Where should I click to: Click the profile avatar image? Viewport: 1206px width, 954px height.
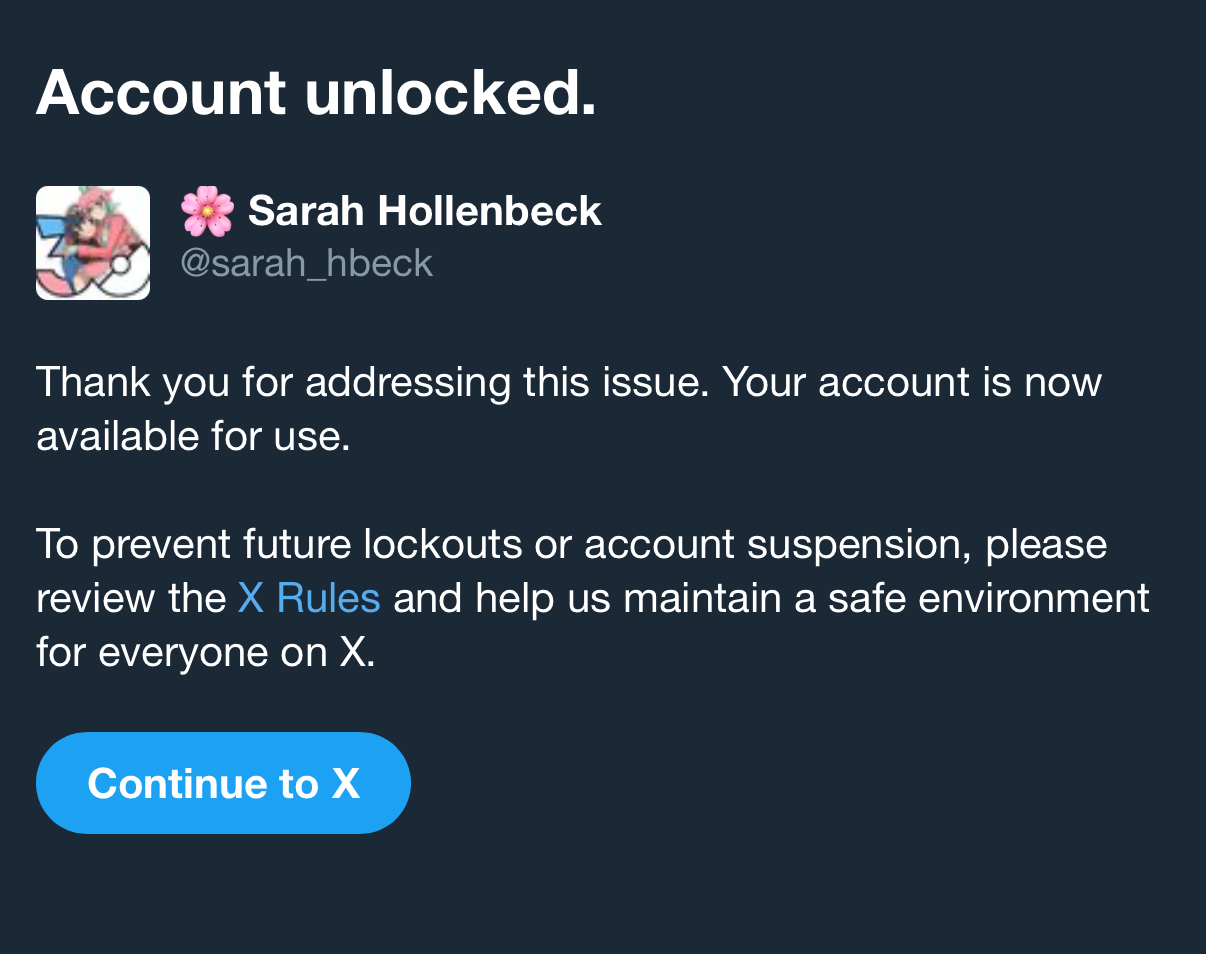point(93,243)
